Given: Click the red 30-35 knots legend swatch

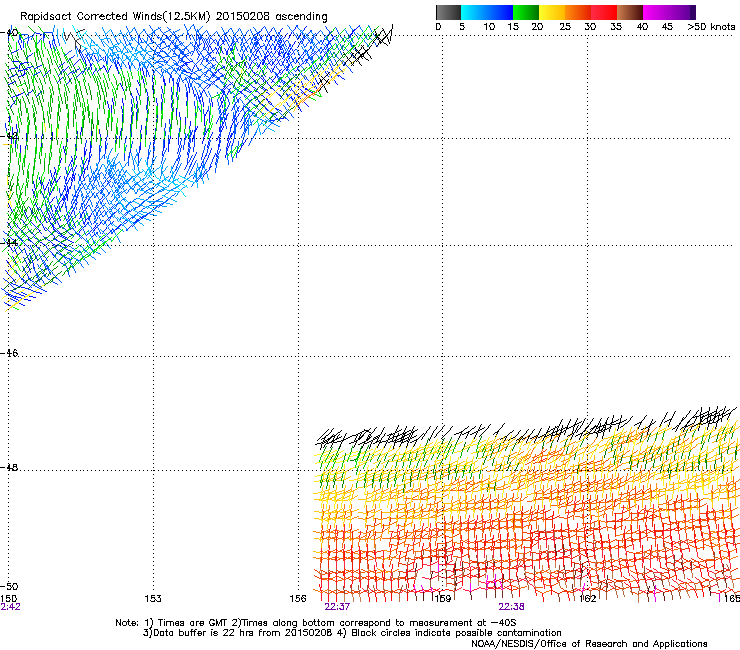Looking at the screenshot, I should point(604,12).
